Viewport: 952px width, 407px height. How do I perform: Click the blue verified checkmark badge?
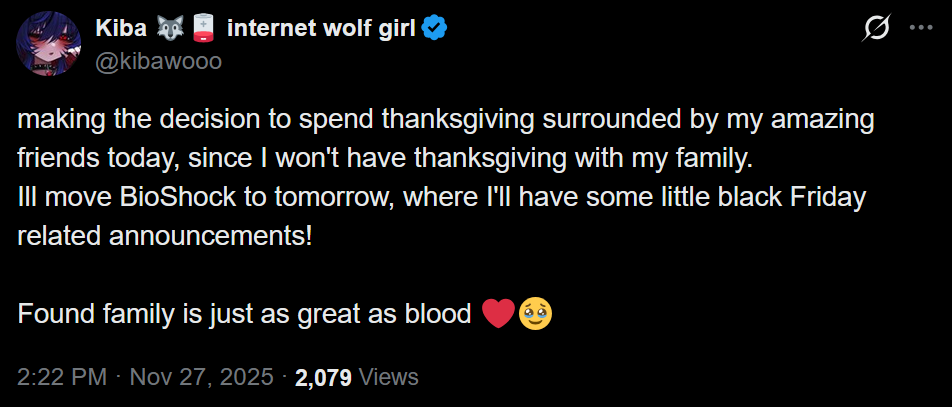(433, 29)
